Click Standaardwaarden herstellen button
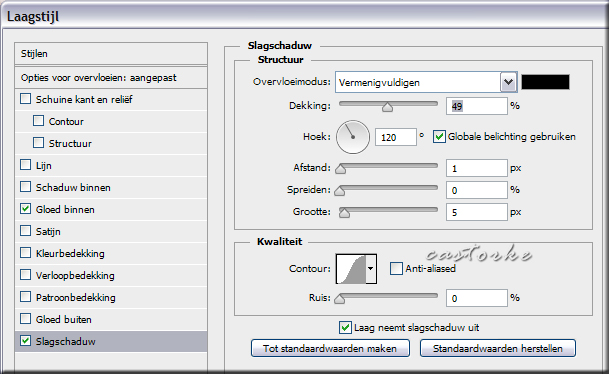The height and width of the screenshot is (374, 609). [498, 348]
